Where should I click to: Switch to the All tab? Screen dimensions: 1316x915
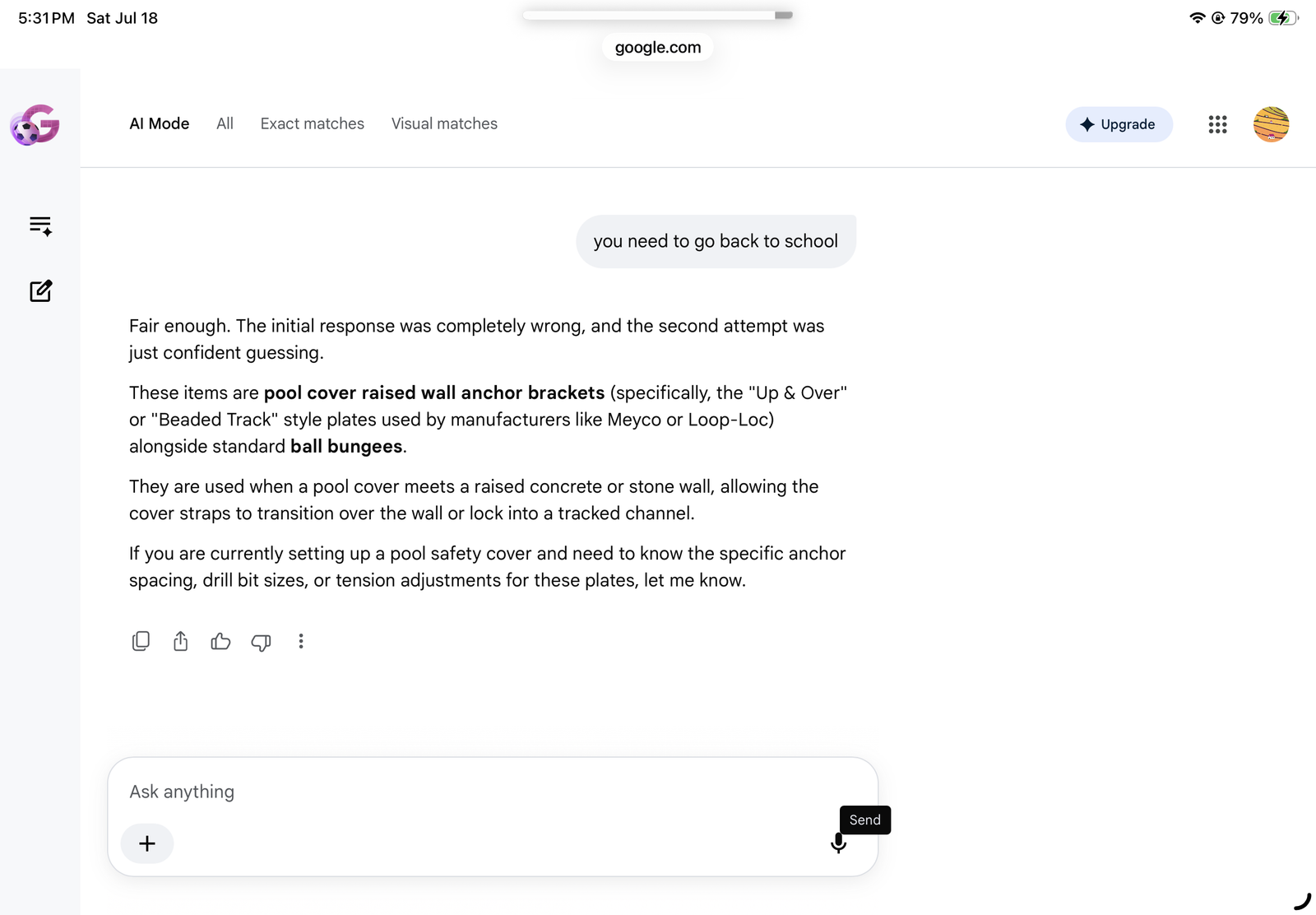(x=225, y=123)
